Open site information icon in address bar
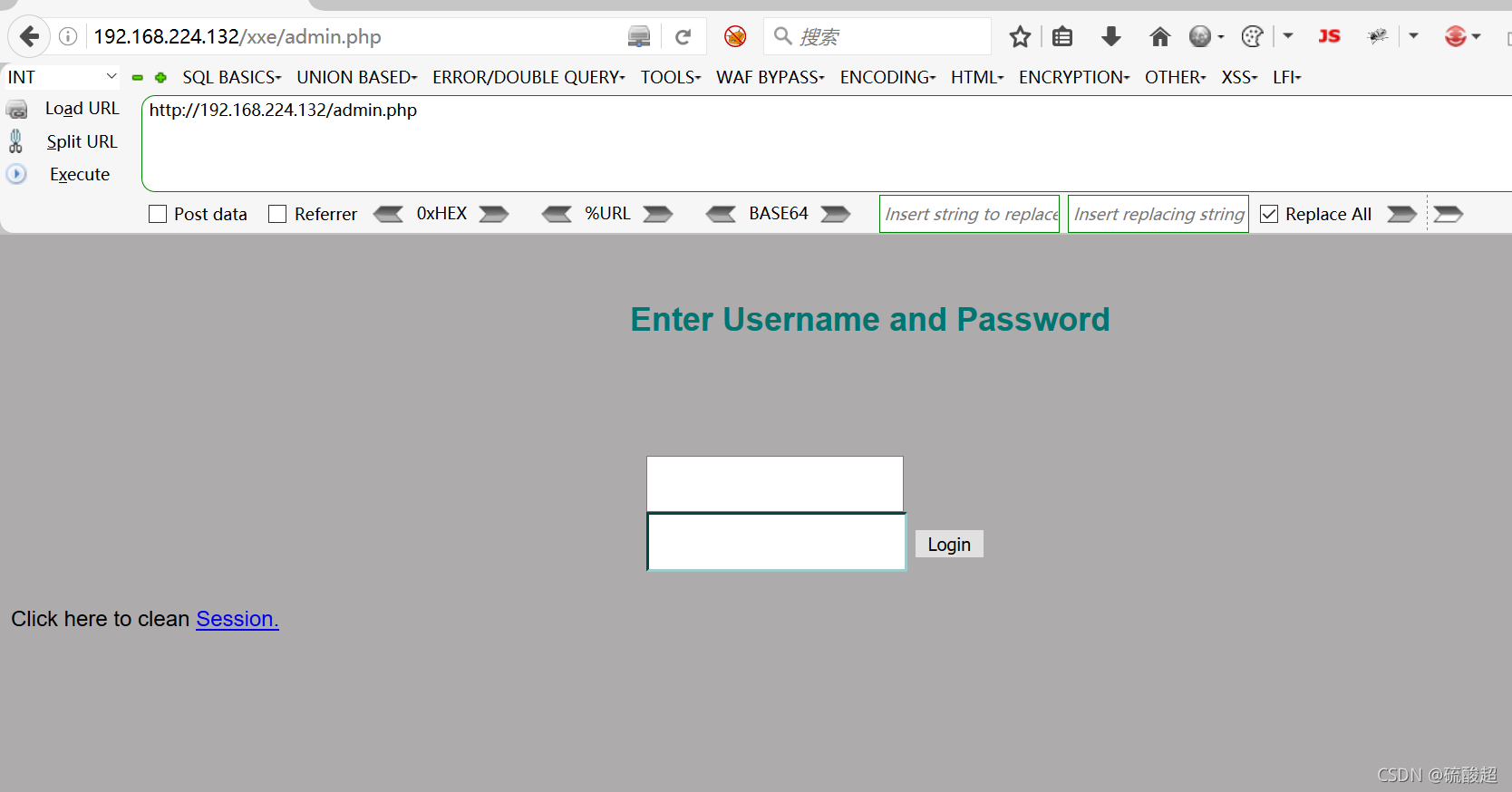Screen dimensions: 1512x792 coord(68,36)
